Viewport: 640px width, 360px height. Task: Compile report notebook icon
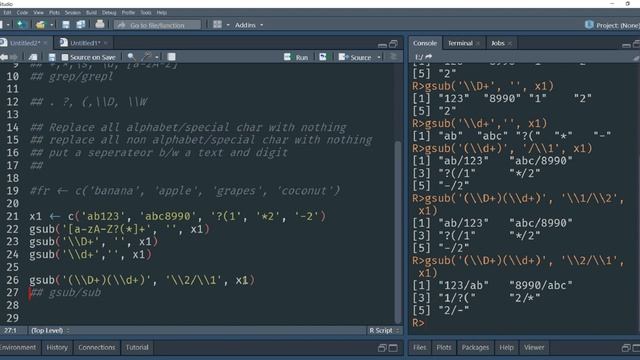tap(171, 57)
